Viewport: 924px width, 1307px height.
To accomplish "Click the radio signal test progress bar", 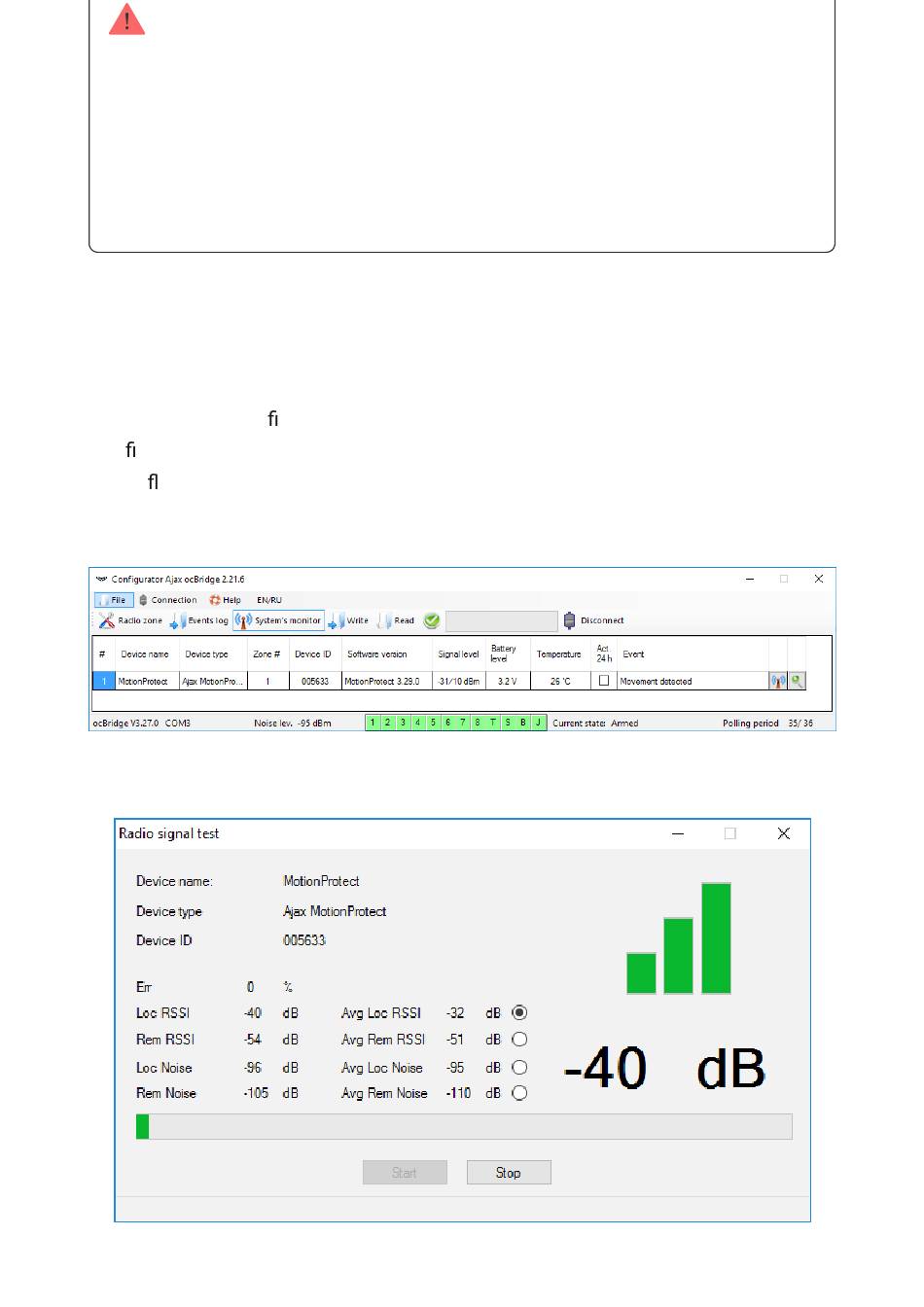I will (464, 1126).
